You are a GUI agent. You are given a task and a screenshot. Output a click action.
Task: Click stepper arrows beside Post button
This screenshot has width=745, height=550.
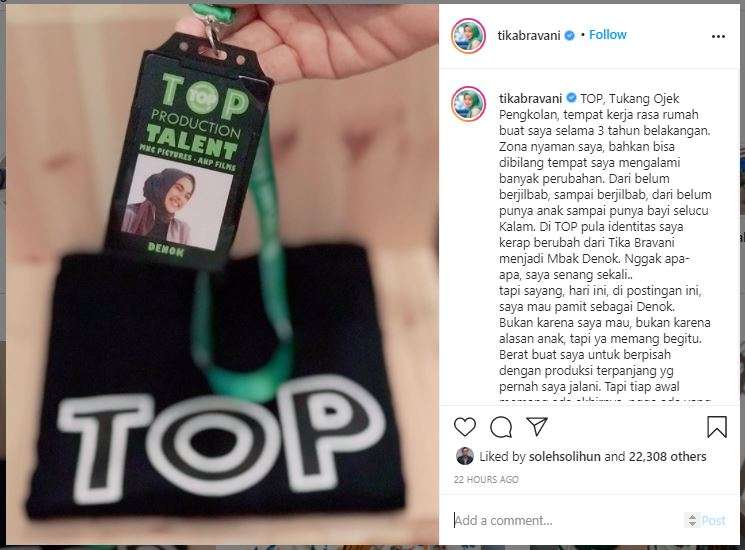point(693,521)
